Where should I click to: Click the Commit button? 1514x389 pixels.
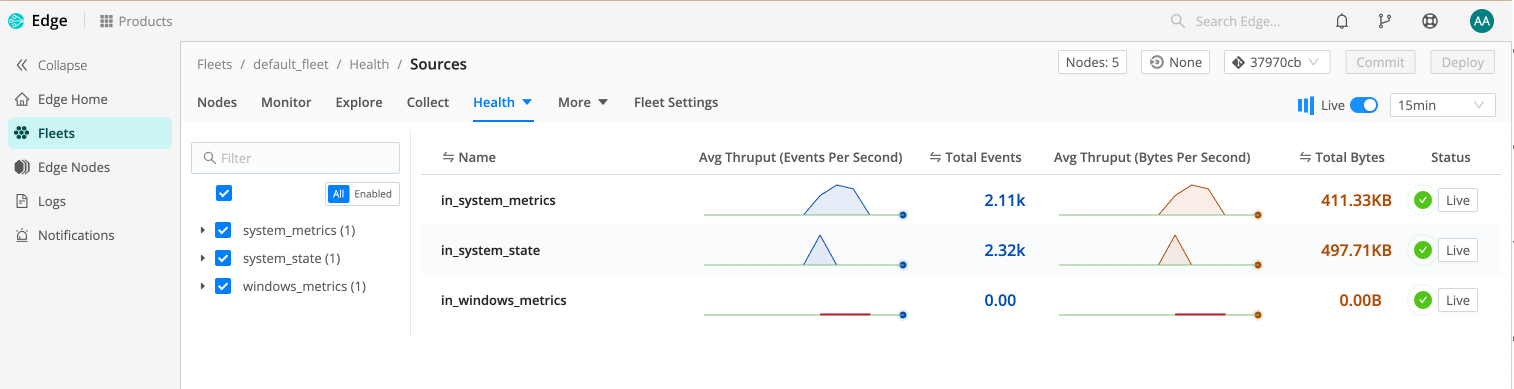point(1380,62)
